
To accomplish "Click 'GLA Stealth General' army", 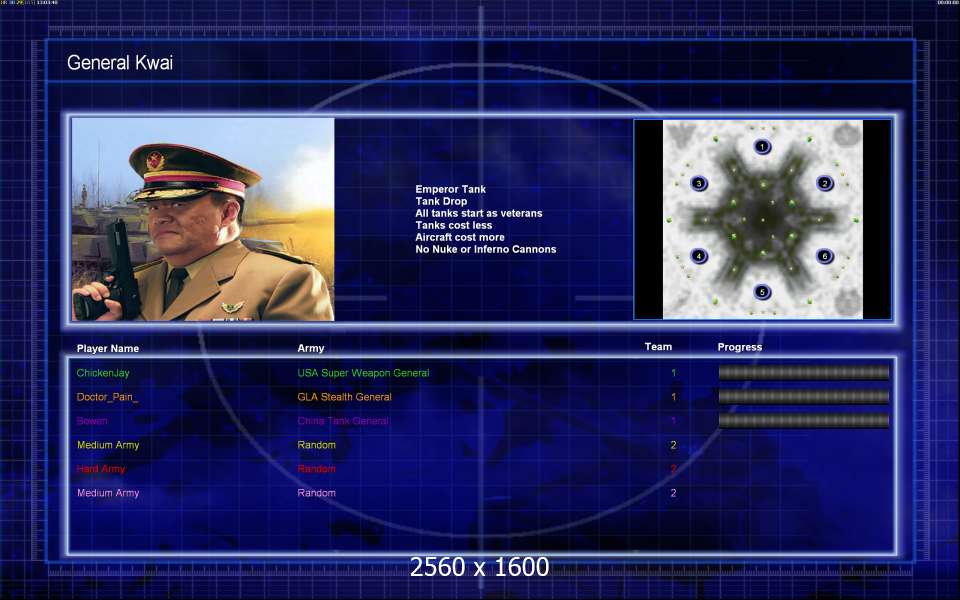I will (344, 397).
